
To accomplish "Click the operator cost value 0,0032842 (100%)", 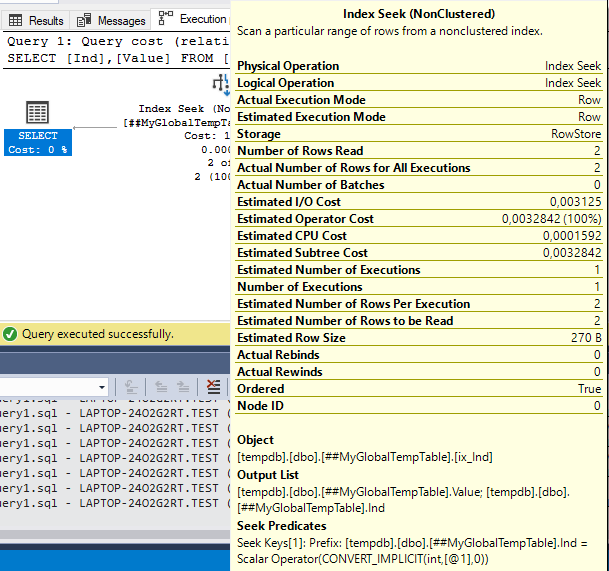I will 551,219.
